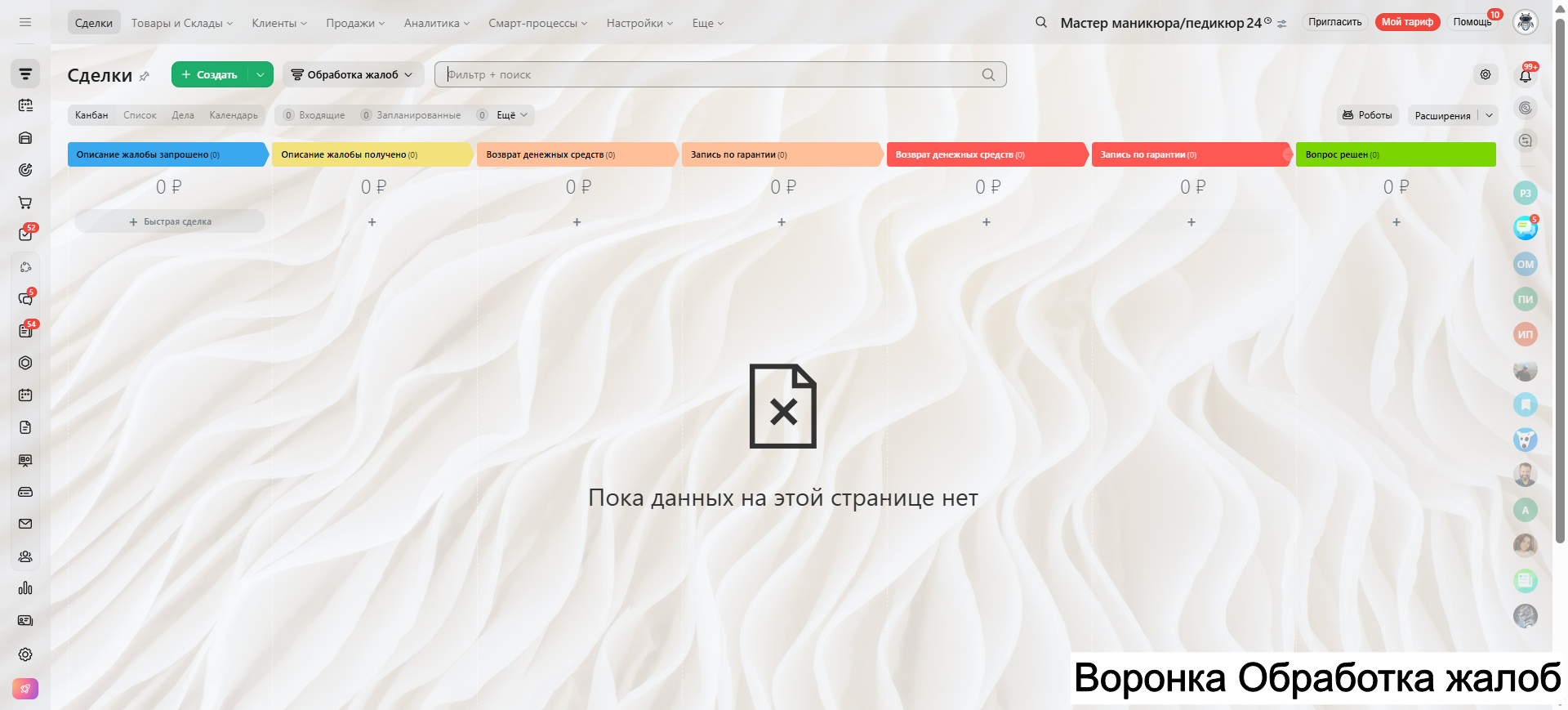Image resolution: width=1568 pixels, height=710 pixels.
Task: Open the hamburger main menu
Action: pyautogui.click(x=25, y=22)
